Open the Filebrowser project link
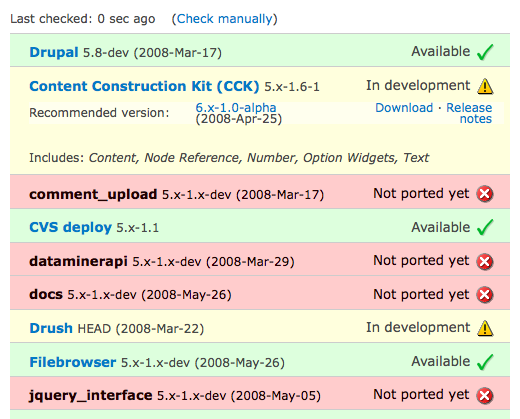 click(x=73, y=362)
